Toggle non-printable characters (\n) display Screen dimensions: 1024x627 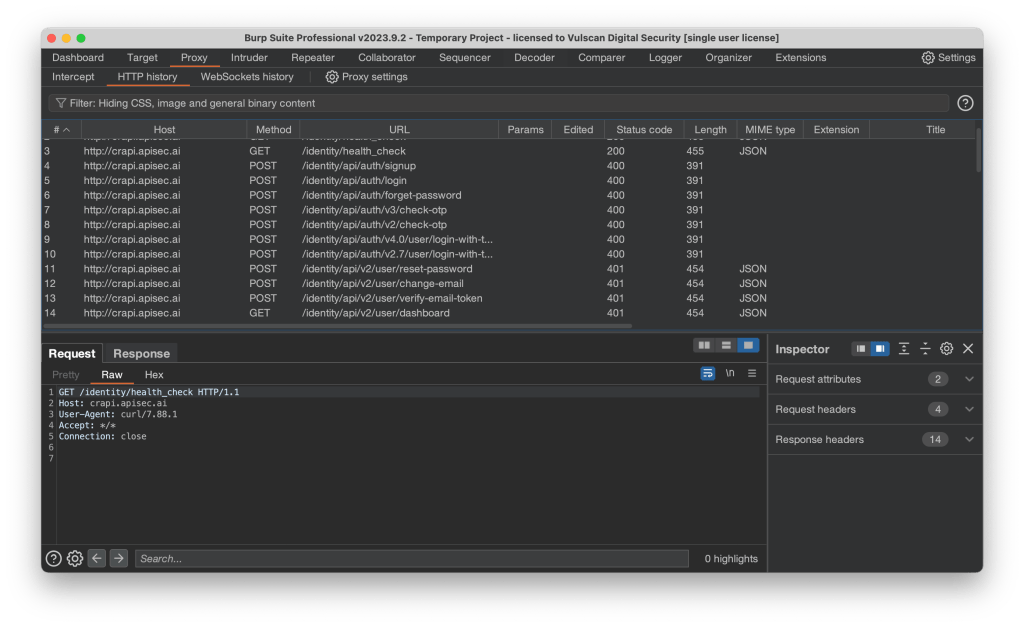tap(730, 374)
